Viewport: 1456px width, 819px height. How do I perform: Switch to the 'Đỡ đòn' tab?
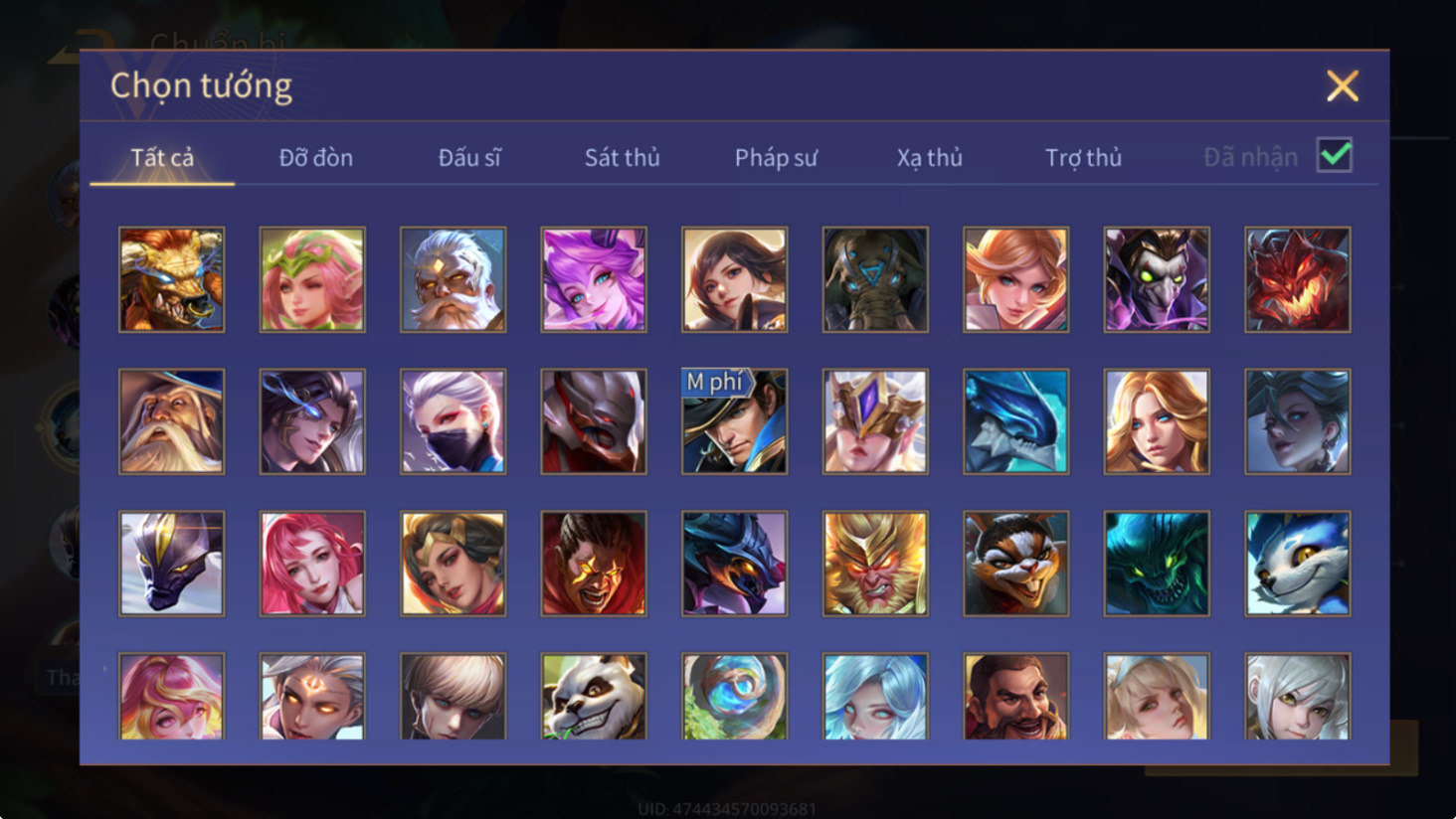pos(315,157)
